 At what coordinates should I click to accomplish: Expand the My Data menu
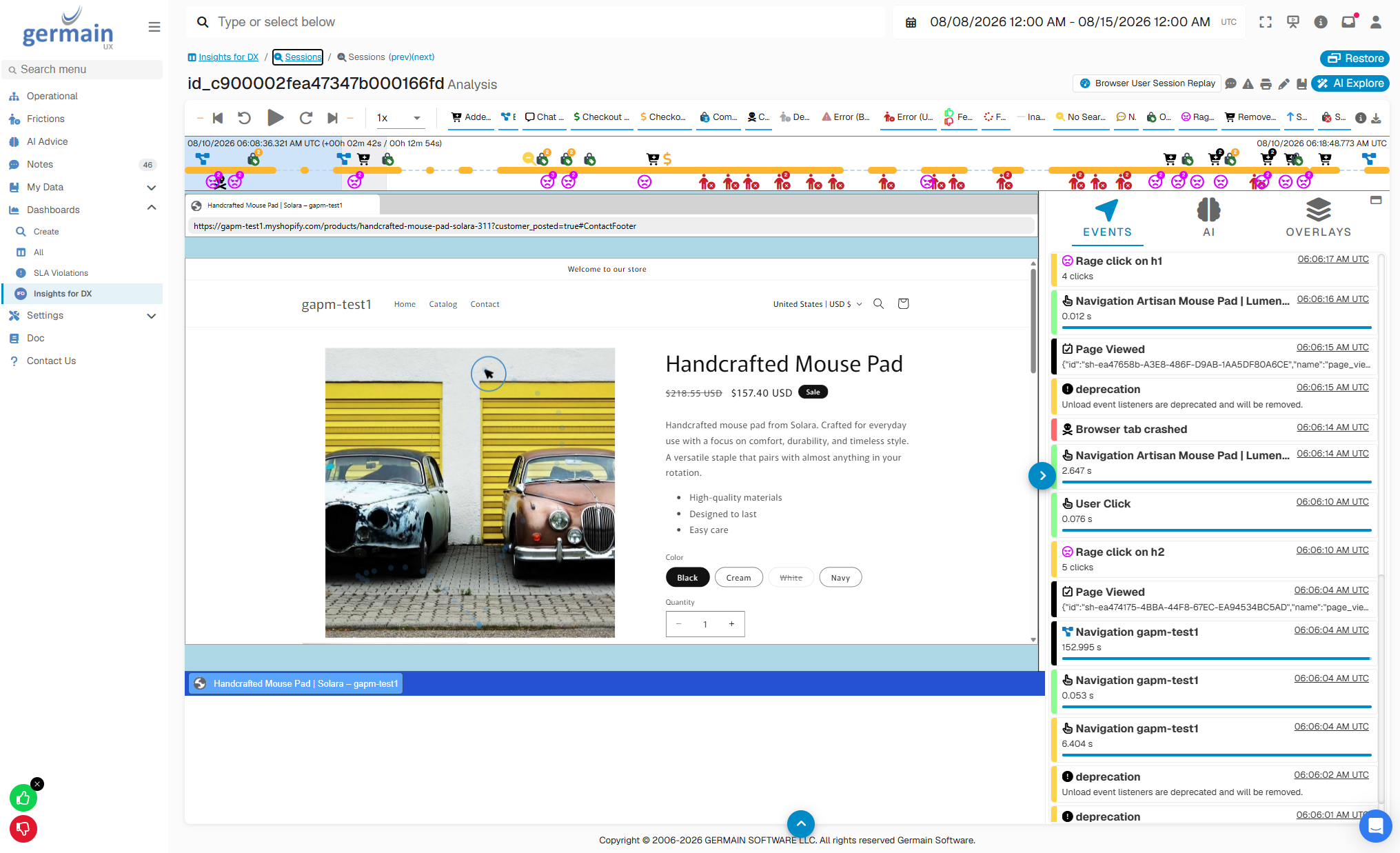coord(152,188)
